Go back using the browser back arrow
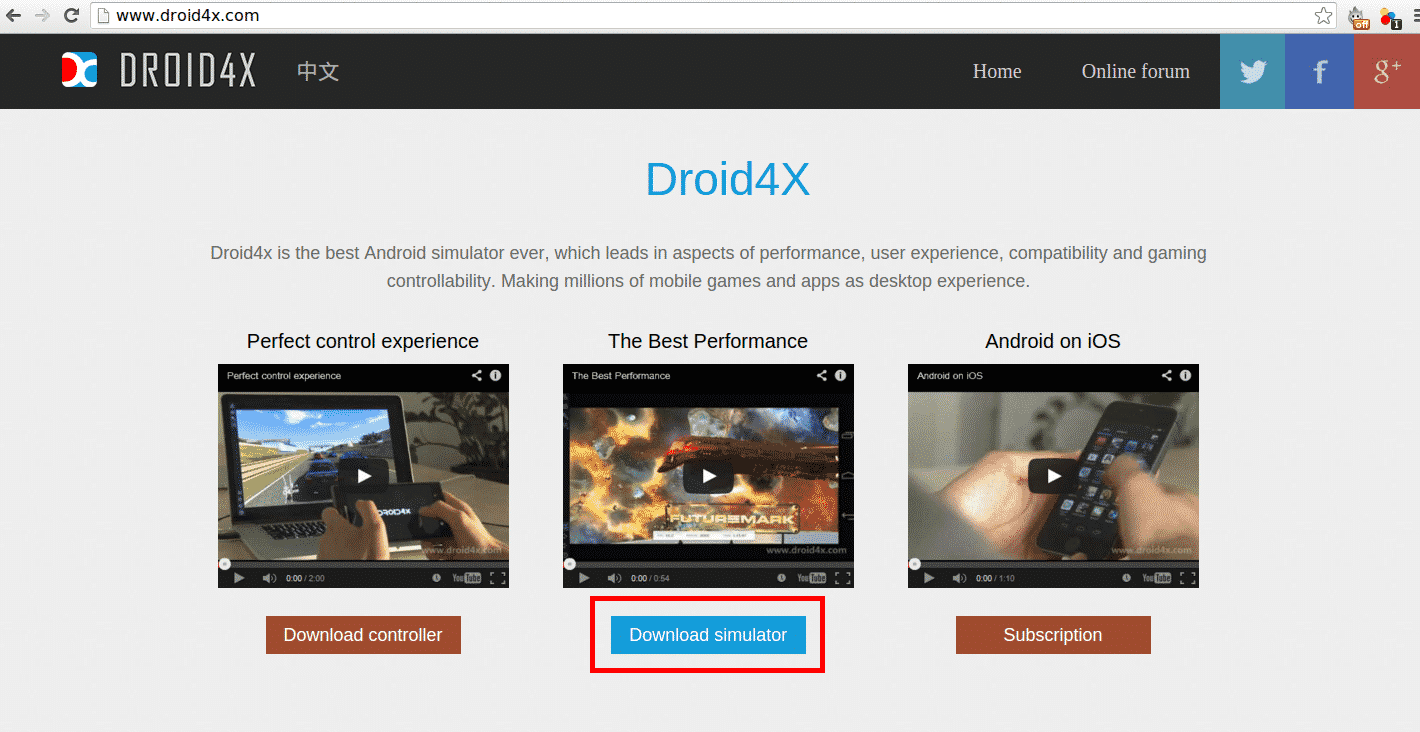Screen dimensions: 1420x732 14,16
